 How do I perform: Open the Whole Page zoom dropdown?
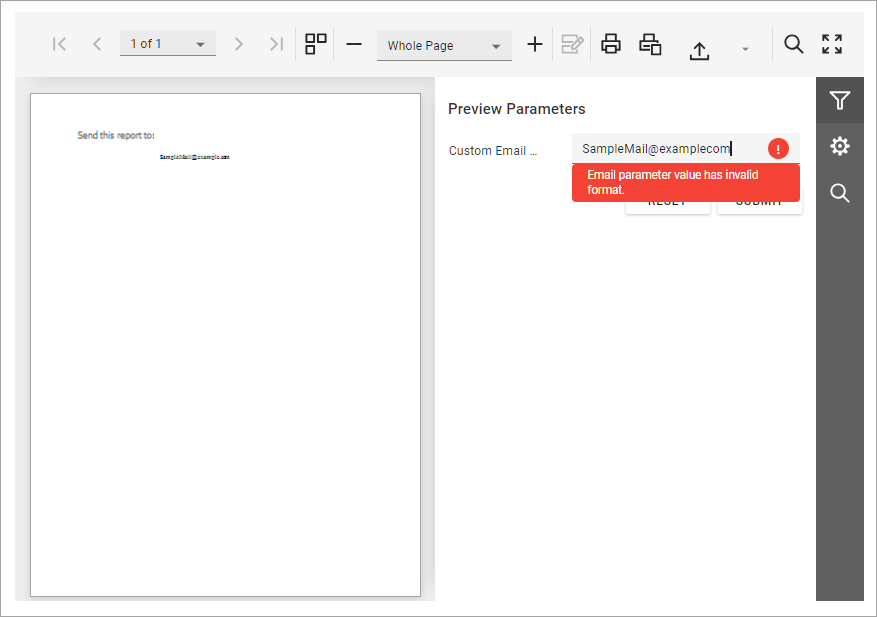pyautogui.click(x=444, y=45)
